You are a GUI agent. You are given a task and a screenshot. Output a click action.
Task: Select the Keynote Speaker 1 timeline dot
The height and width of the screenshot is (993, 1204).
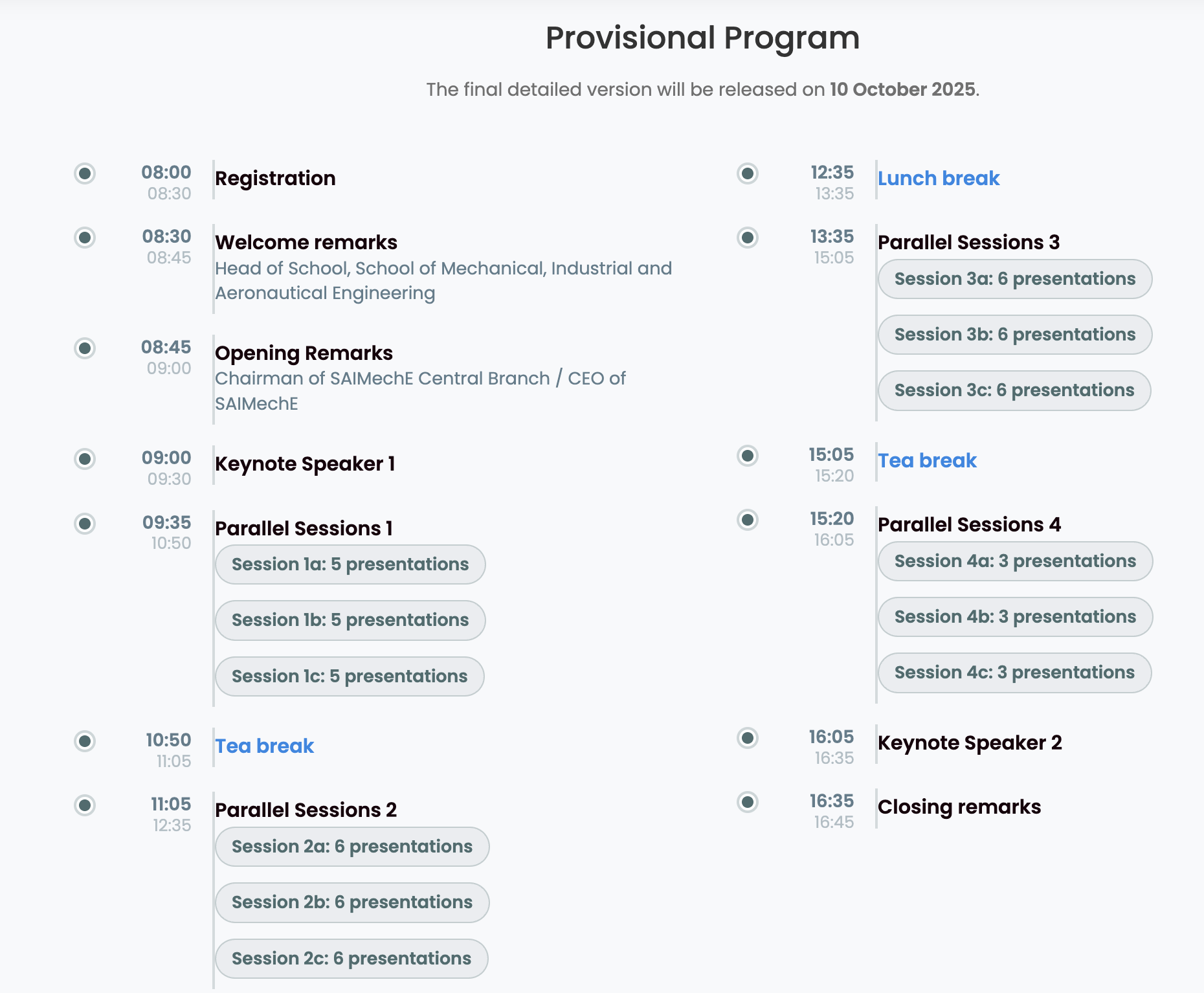click(x=85, y=459)
